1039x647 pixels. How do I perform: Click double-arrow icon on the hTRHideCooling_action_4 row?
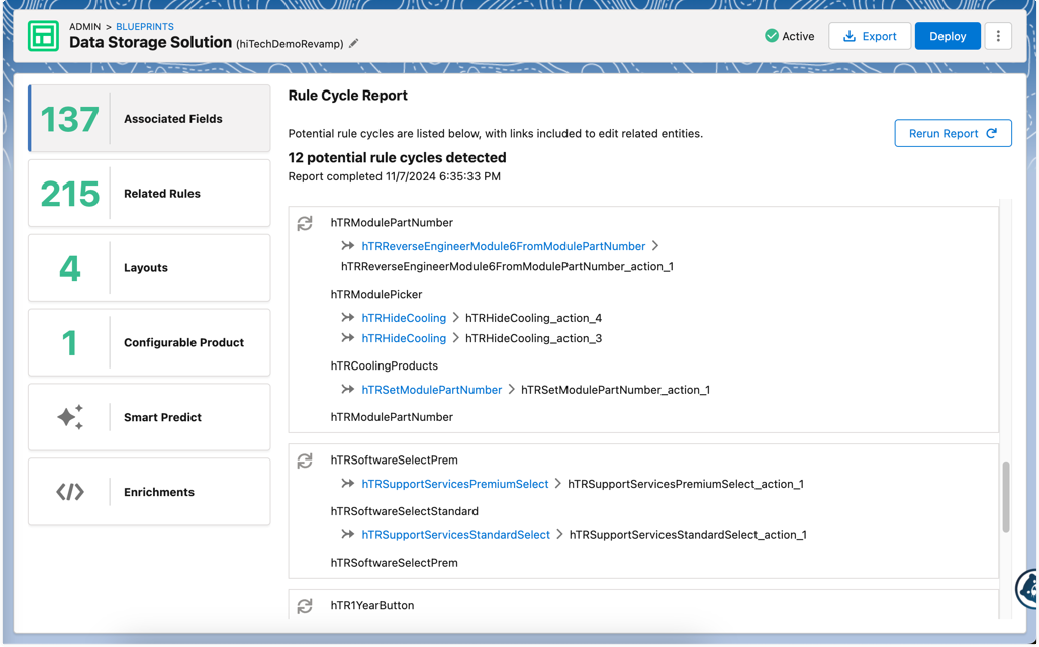347,318
